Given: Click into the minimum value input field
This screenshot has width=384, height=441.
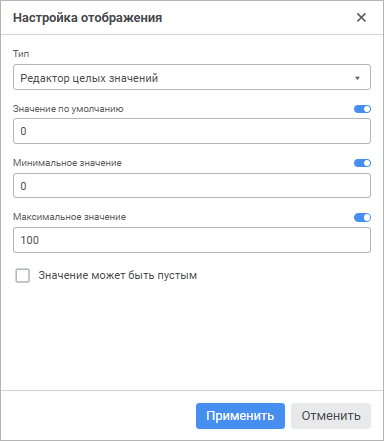Looking at the screenshot, I should [x=192, y=186].
